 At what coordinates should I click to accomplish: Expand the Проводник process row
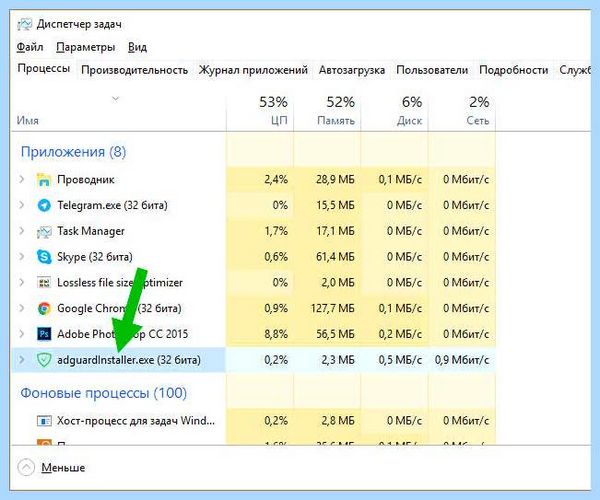[22, 179]
